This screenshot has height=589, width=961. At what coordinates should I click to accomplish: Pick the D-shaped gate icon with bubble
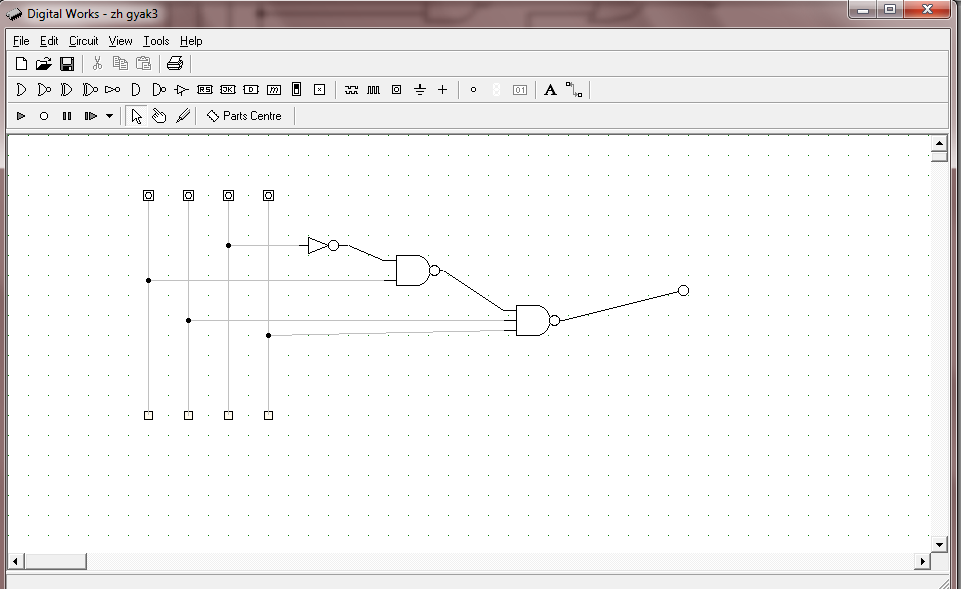tap(159, 90)
